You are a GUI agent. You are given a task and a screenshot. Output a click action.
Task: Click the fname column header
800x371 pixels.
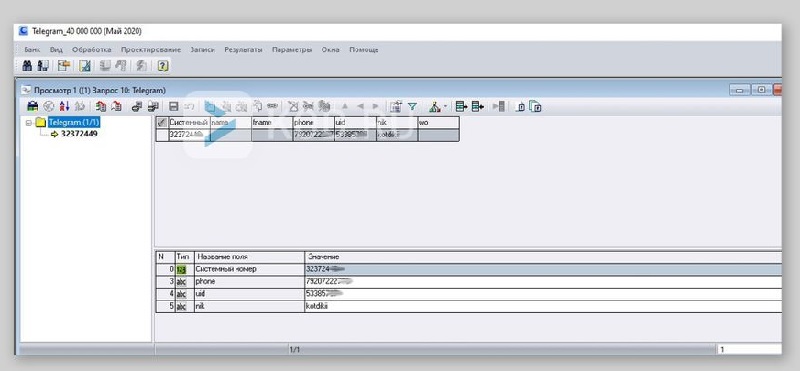272,122
